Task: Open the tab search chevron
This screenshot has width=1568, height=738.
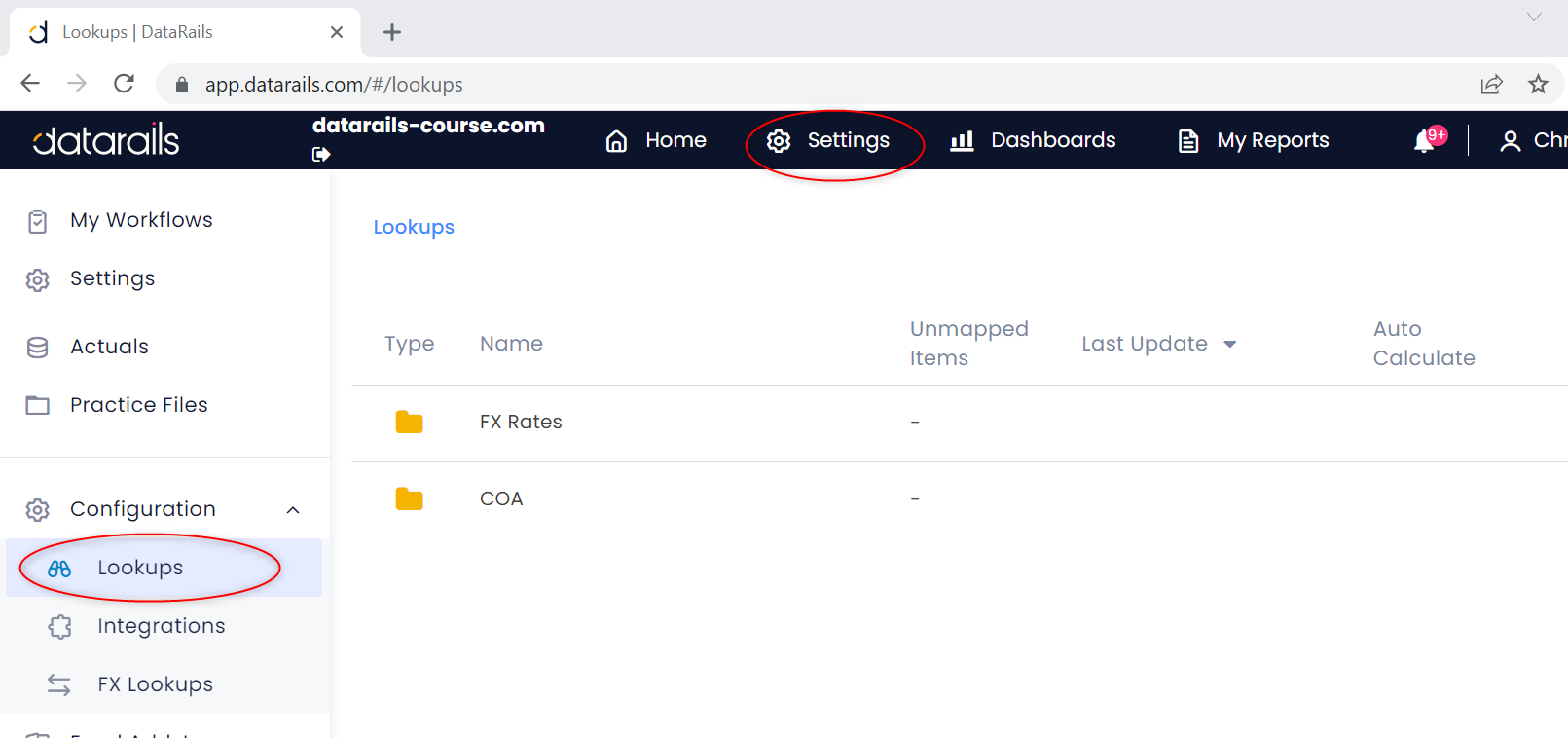Action: pos(1534,17)
